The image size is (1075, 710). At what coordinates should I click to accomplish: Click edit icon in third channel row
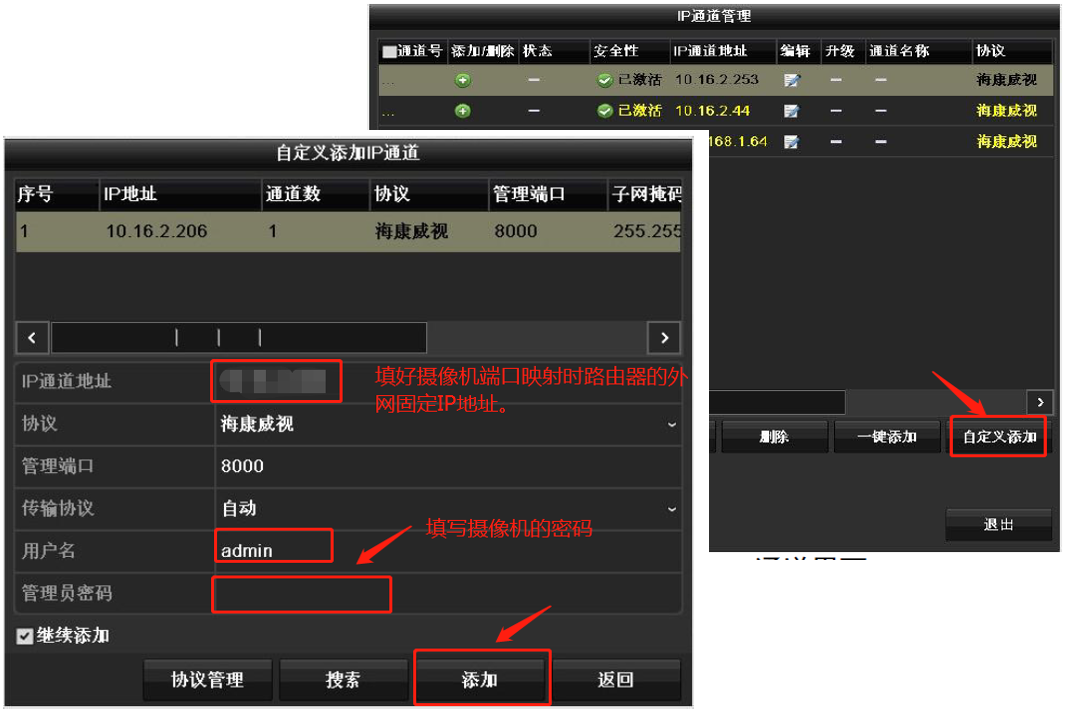[x=791, y=142]
